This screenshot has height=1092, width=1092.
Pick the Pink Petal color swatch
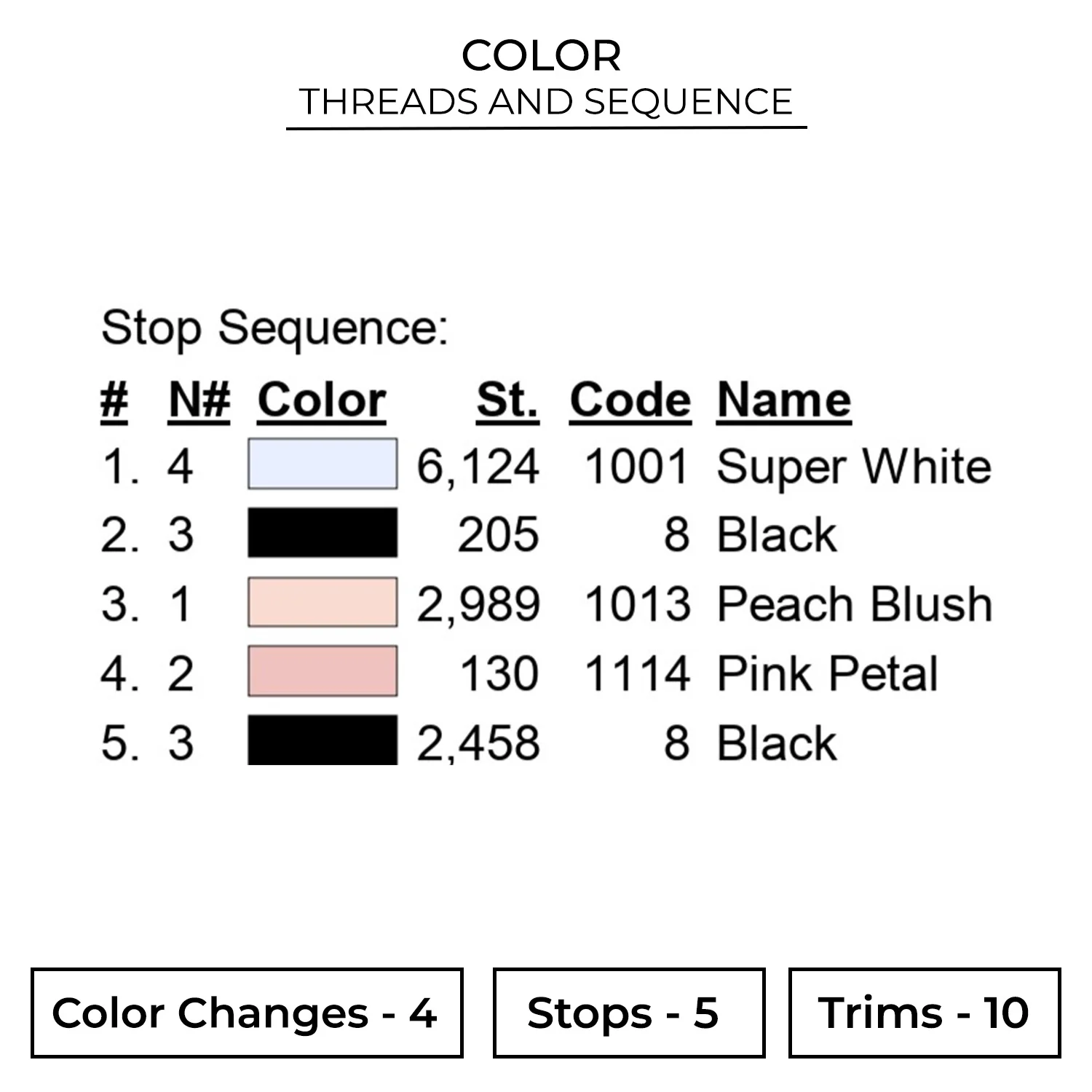(x=323, y=671)
